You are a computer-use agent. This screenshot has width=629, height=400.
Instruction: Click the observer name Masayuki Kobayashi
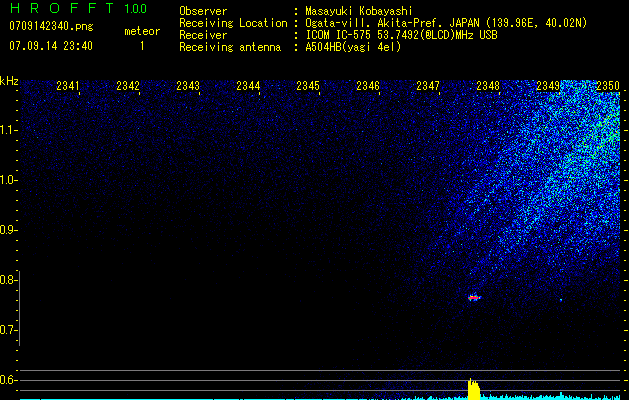pos(359,11)
